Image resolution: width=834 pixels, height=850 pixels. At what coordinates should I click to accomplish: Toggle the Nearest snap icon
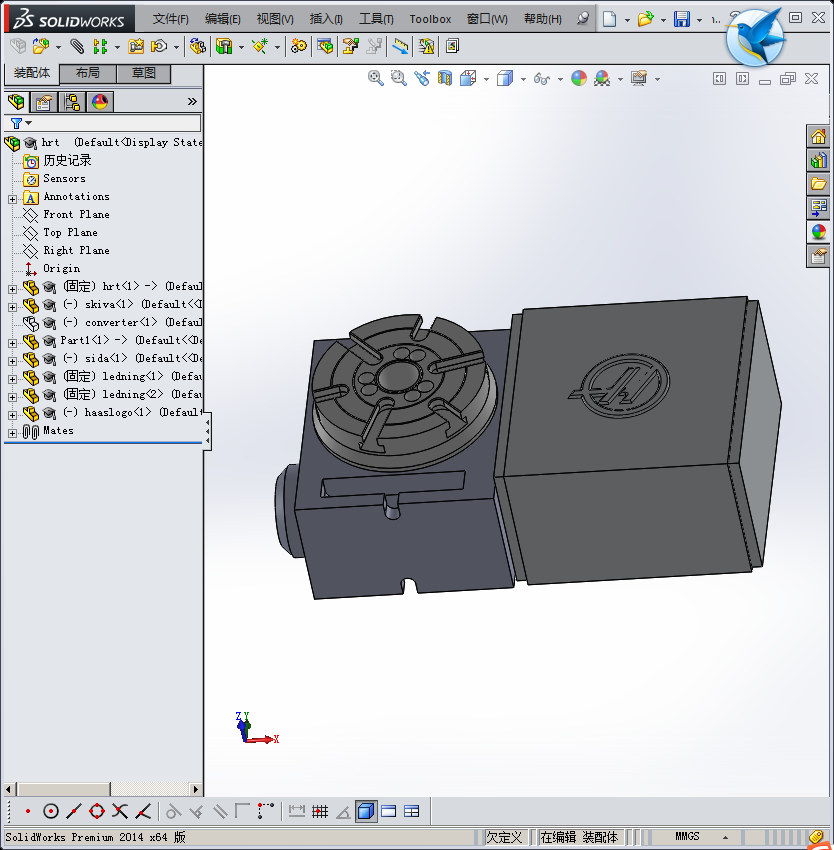(143, 812)
